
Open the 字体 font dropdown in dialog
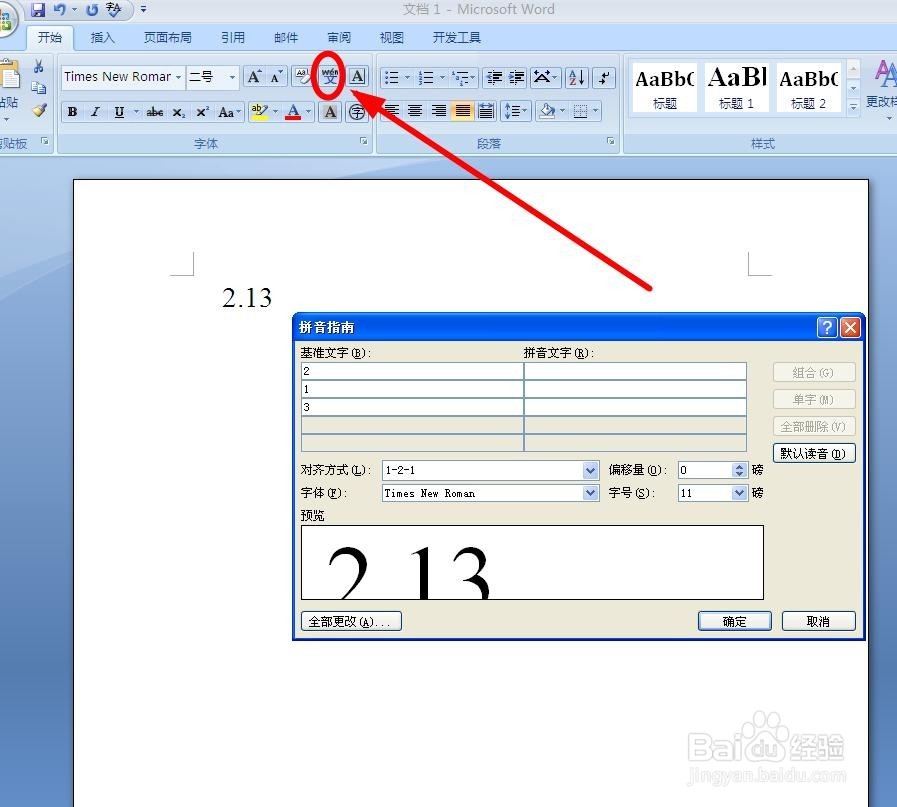pyautogui.click(x=591, y=493)
